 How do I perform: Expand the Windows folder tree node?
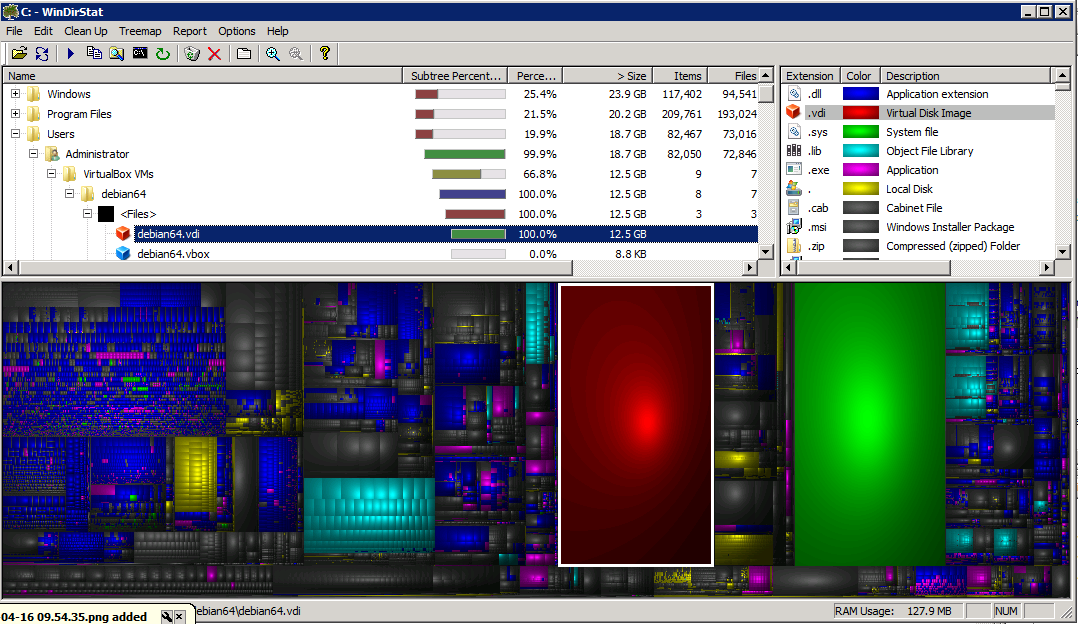click(16, 94)
